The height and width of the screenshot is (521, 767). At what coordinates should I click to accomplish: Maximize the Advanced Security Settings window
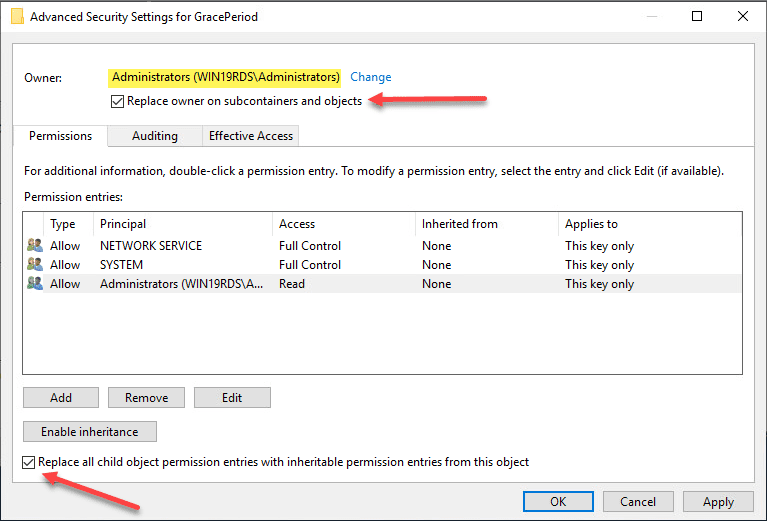click(697, 16)
